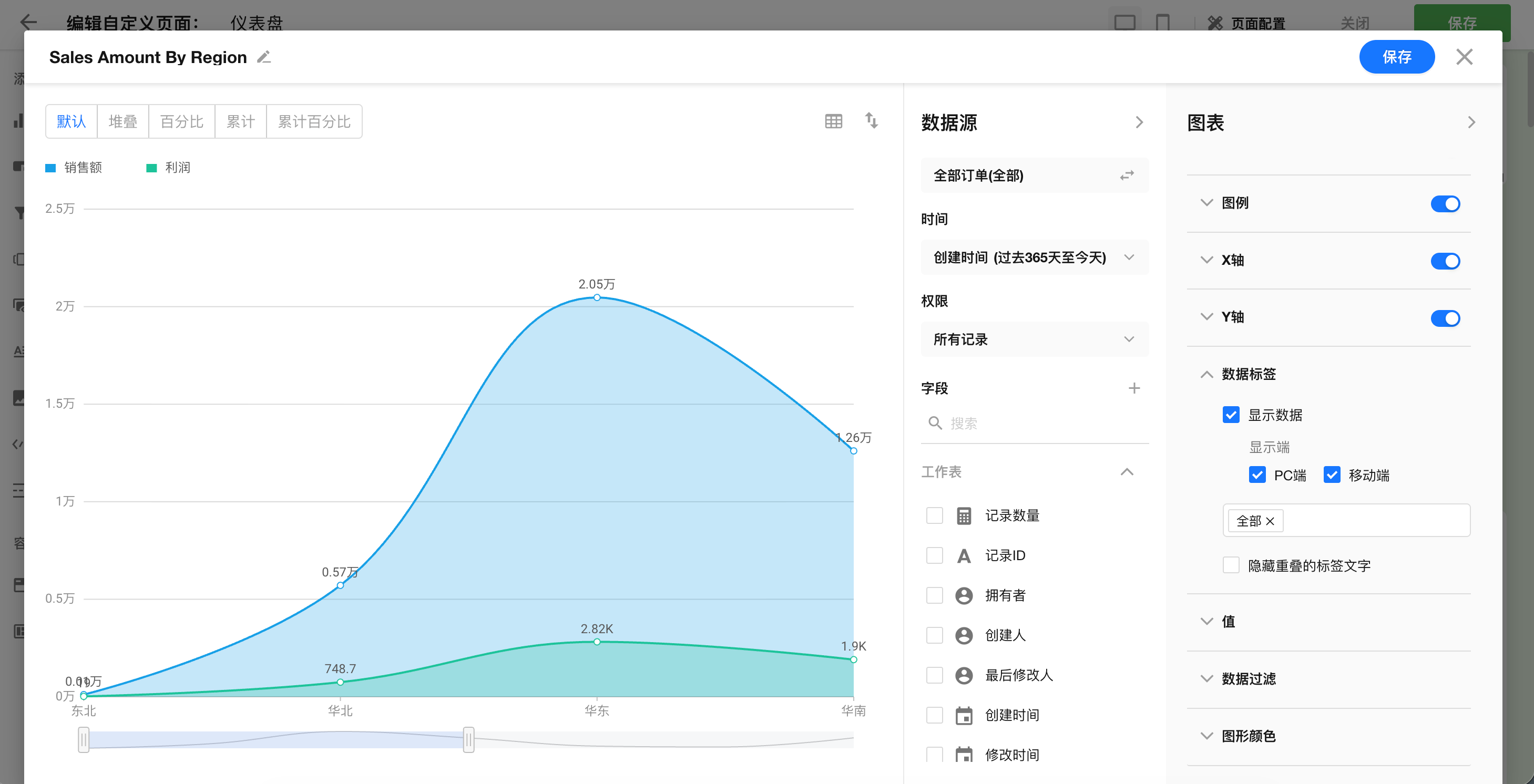The image size is (1534, 784).
Task: Click the data label 全部 tag input
Action: [x=1346, y=521]
